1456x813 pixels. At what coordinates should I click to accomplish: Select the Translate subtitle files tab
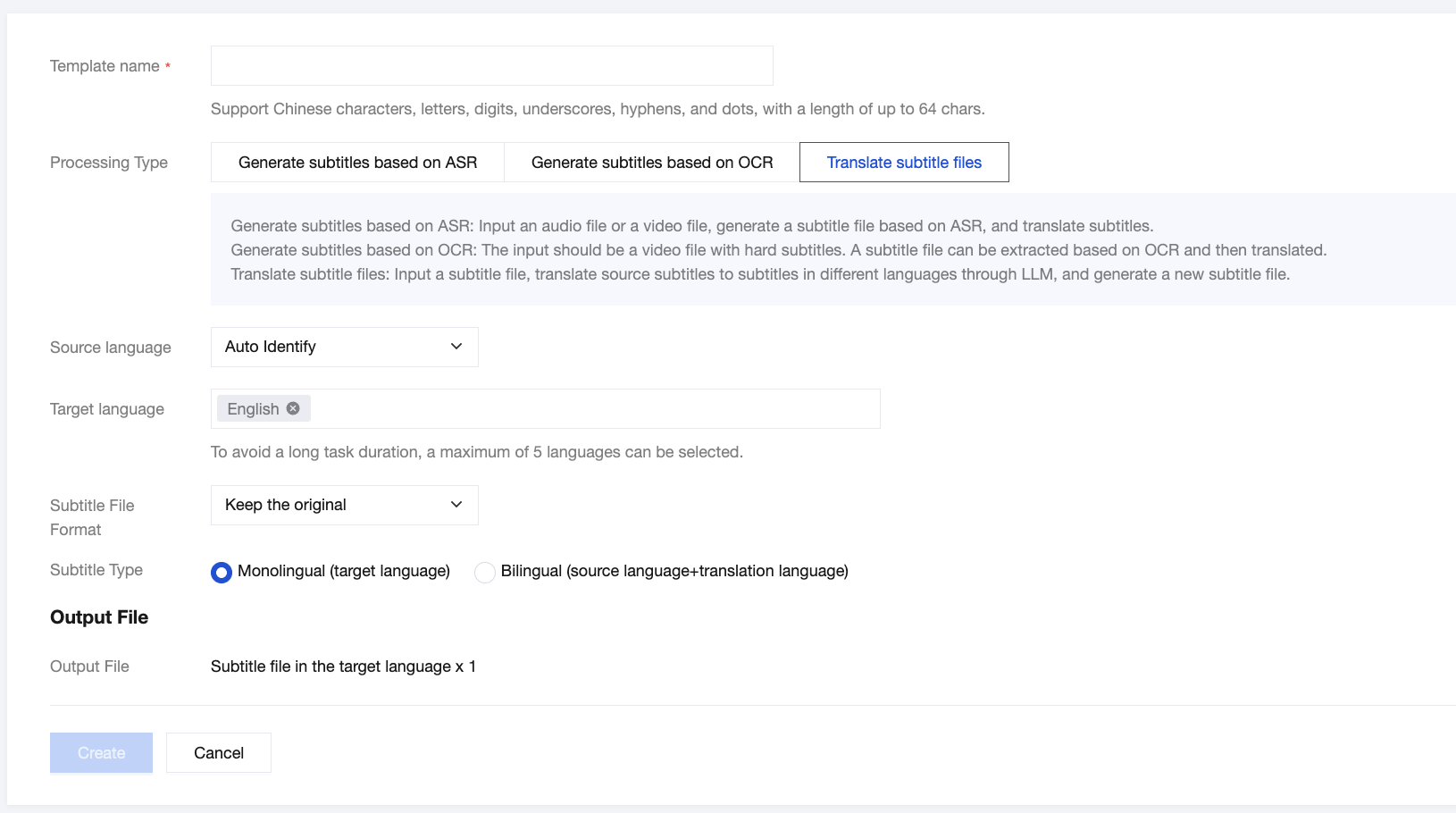pos(904,163)
